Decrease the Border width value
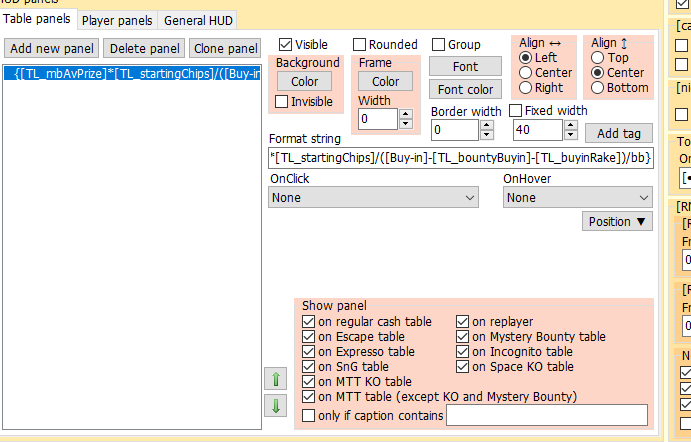The width and height of the screenshot is (691, 442). pos(487,135)
